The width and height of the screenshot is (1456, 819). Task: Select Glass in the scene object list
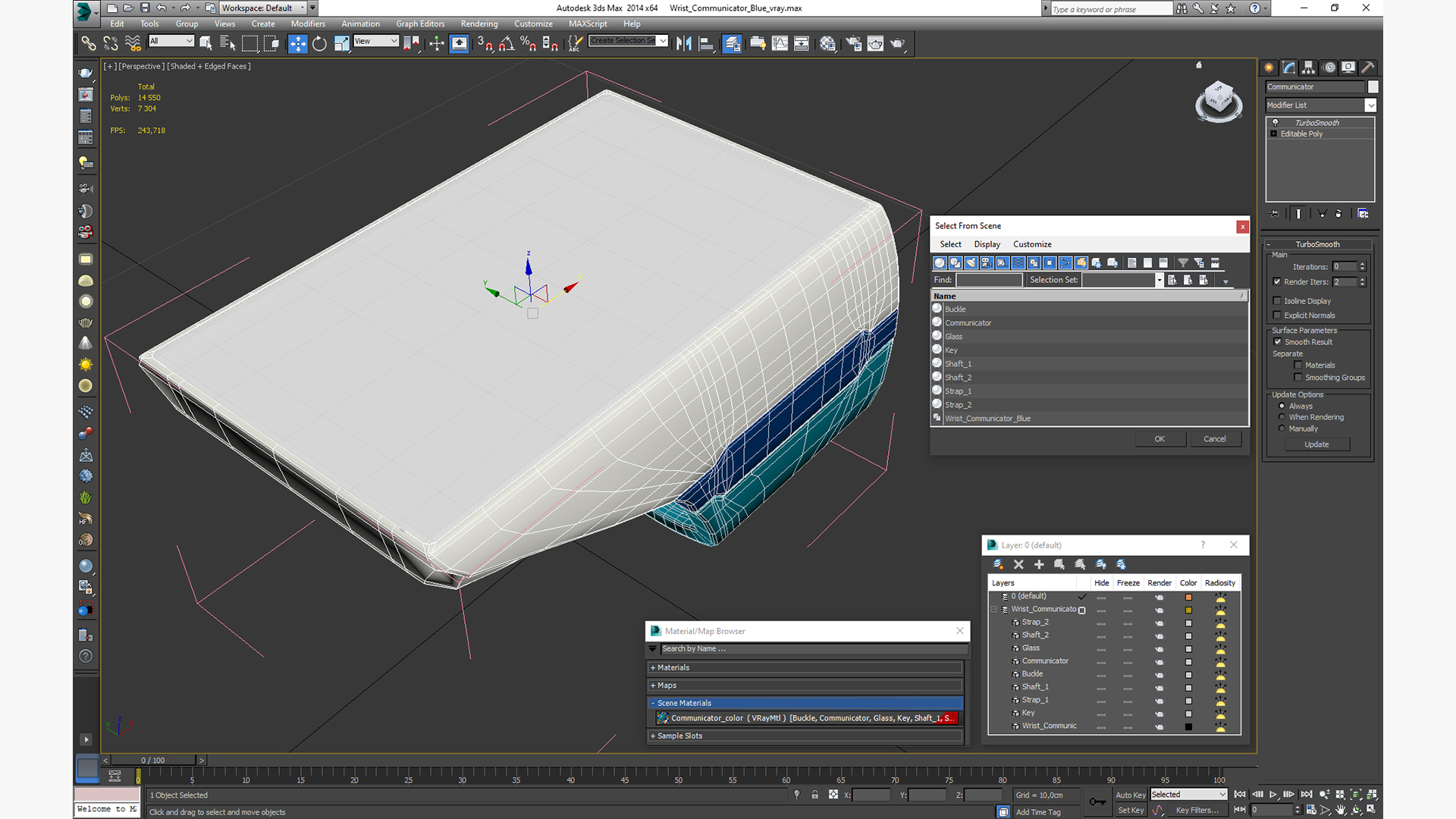point(953,337)
